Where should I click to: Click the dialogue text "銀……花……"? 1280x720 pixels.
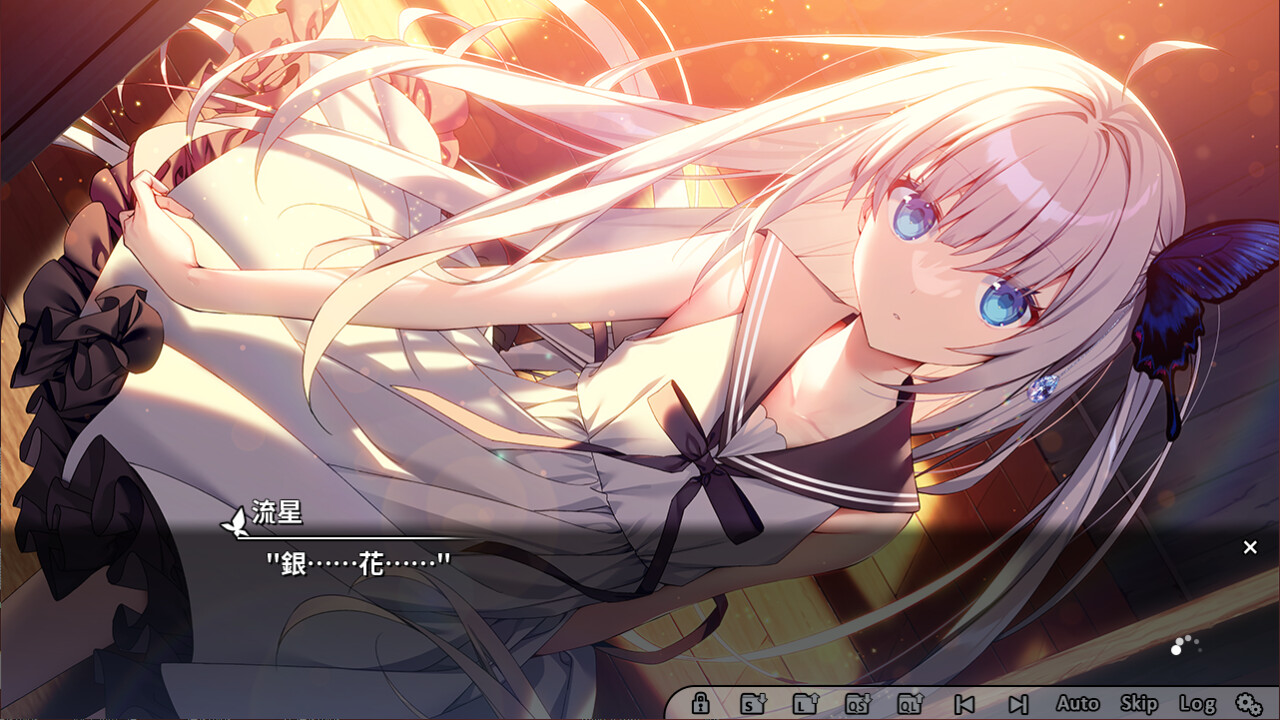coord(358,563)
